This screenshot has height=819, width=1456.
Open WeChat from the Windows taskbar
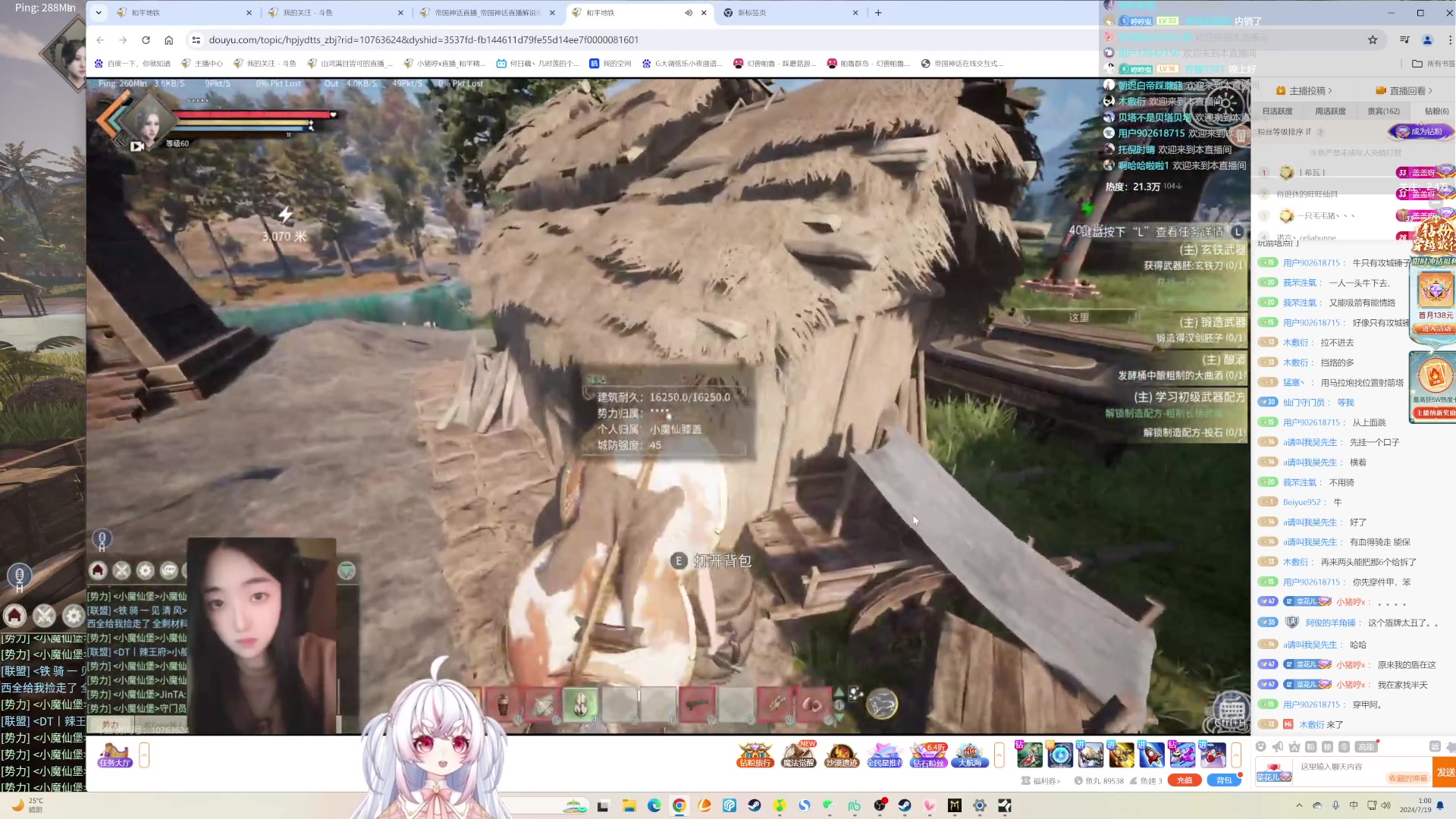pos(829,805)
